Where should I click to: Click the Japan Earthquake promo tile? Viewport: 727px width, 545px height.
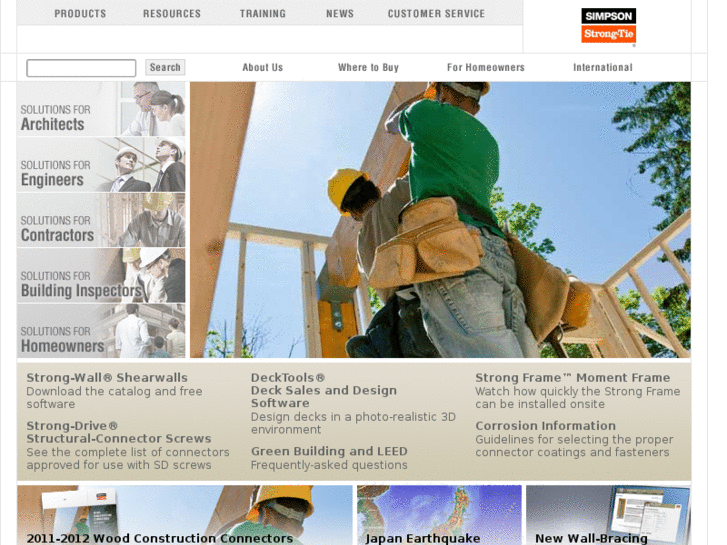pos(440,515)
